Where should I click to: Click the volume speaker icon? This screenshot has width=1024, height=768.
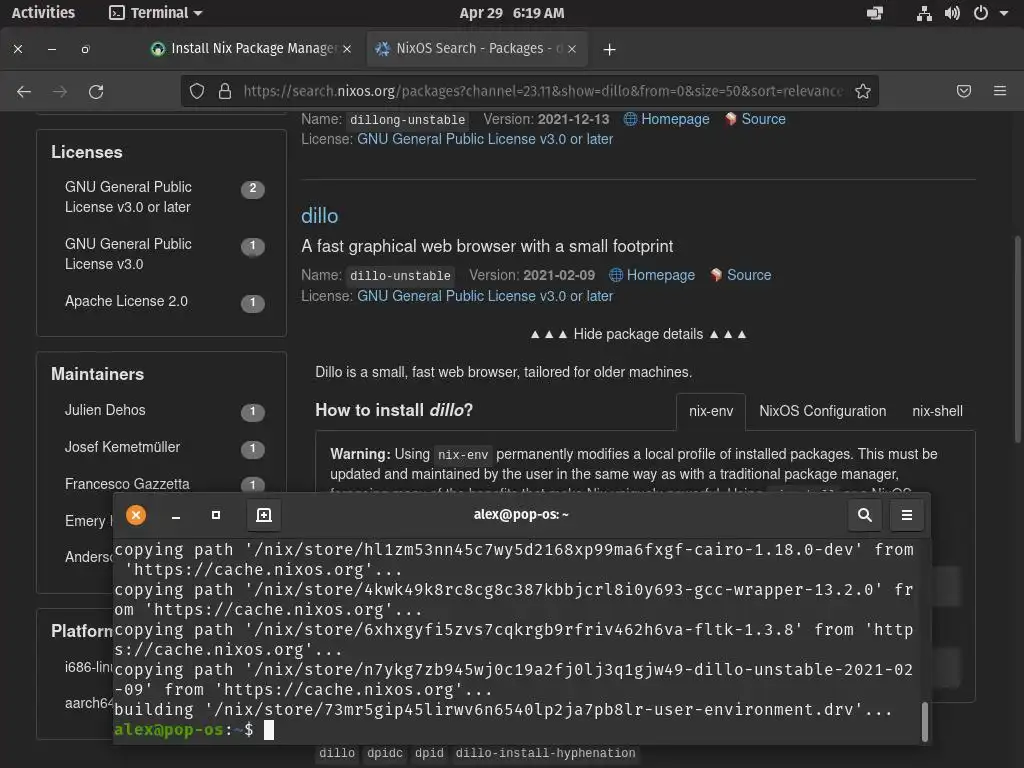[x=952, y=13]
